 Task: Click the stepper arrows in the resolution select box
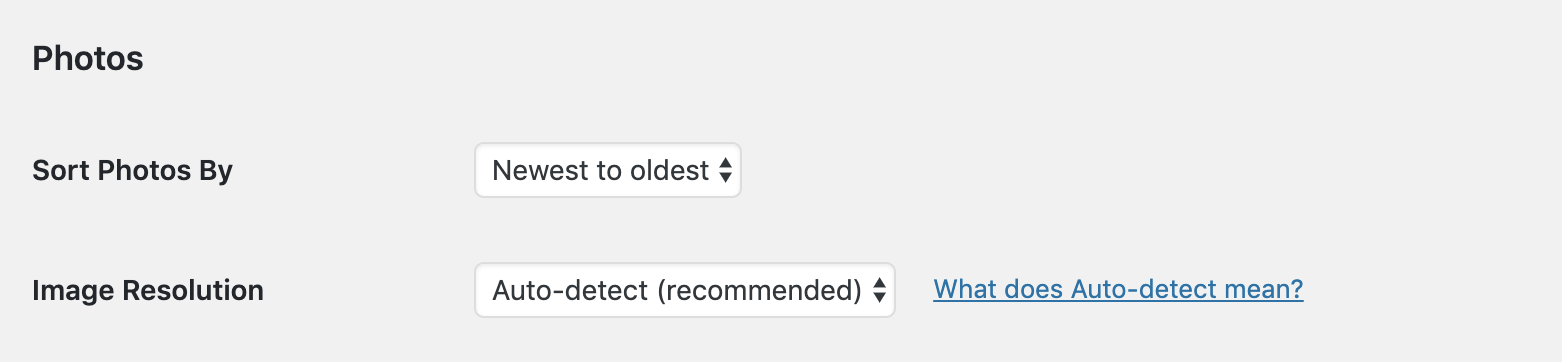pos(879,290)
